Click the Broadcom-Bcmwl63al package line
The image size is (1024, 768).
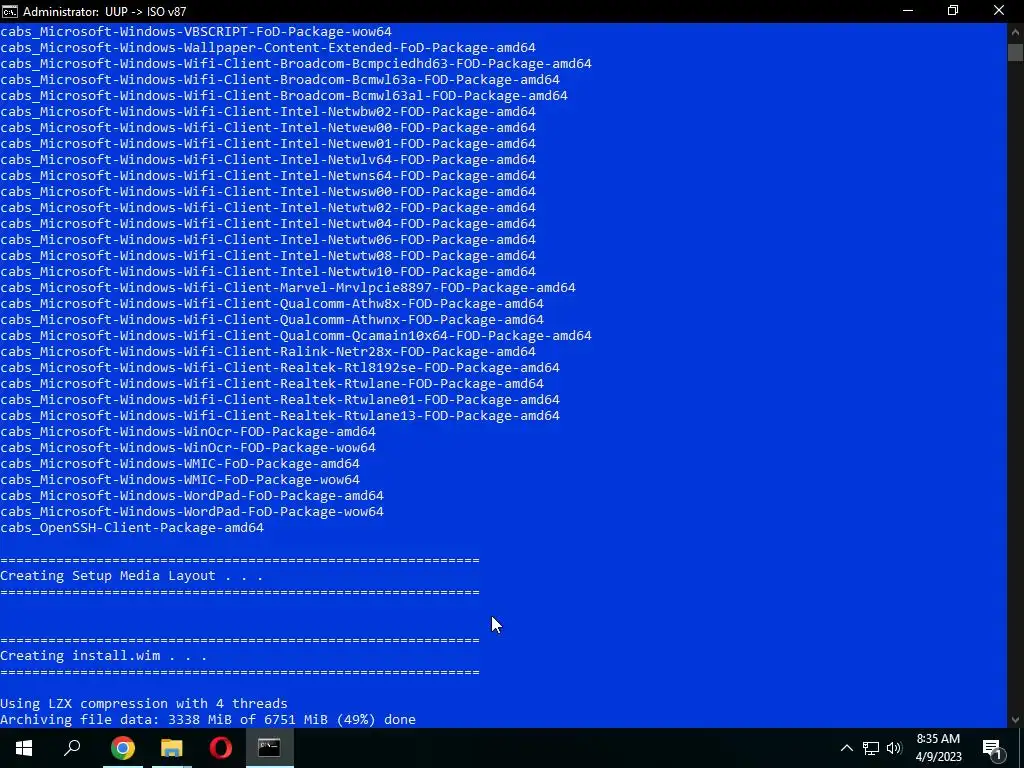pos(284,96)
